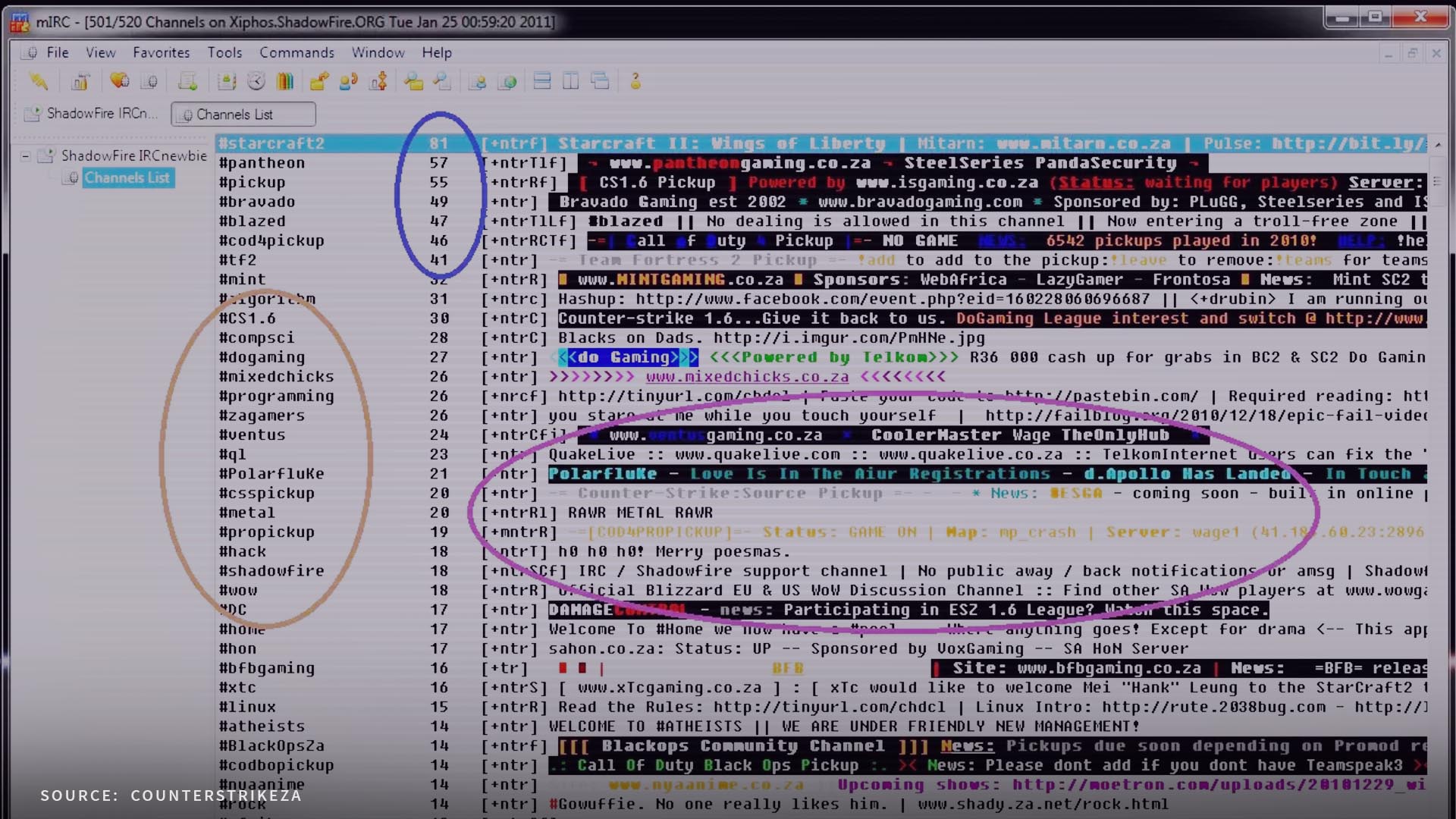This screenshot has height=819, width=1456.
Task: Click the Channels list toolbar icon
Action: tap(149, 81)
